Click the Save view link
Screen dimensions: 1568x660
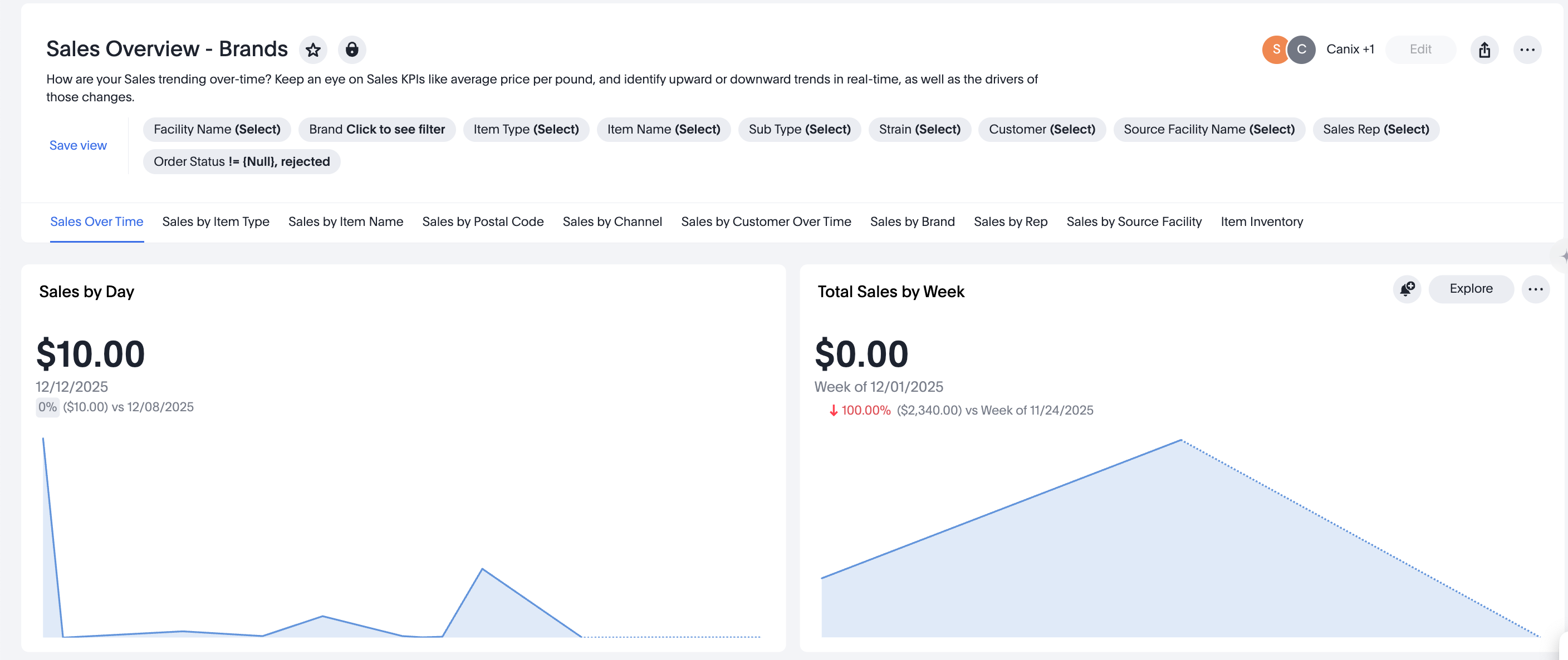[x=78, y=145]
